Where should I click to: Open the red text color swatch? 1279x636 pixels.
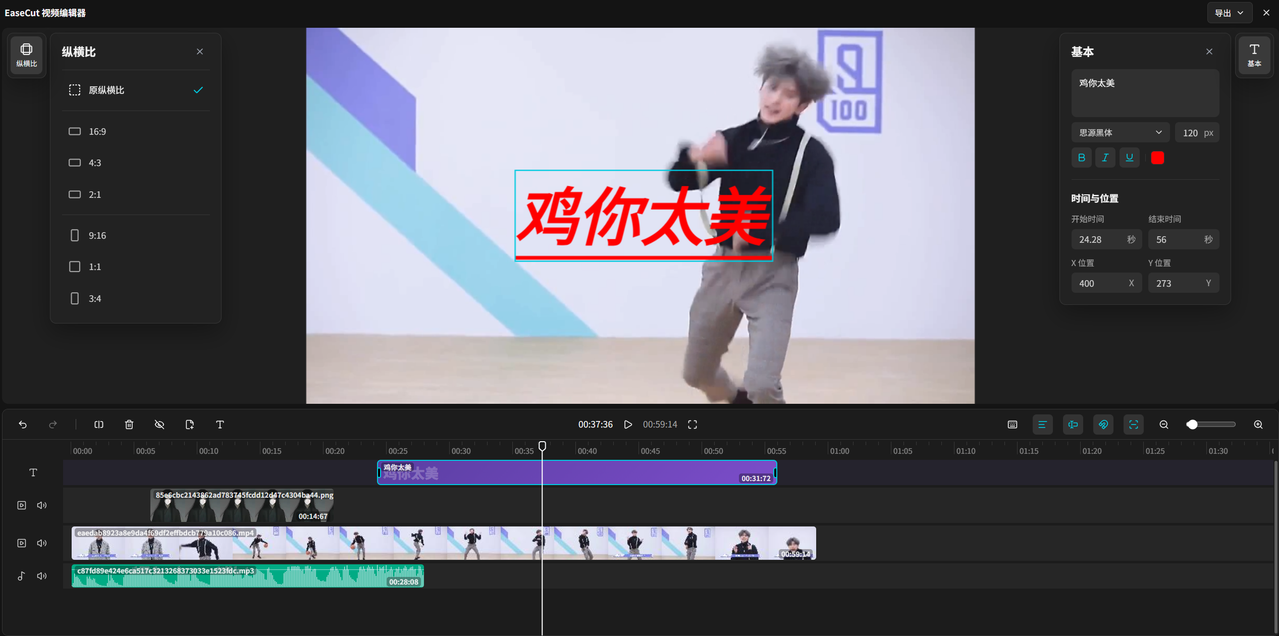click(1157, 158)
